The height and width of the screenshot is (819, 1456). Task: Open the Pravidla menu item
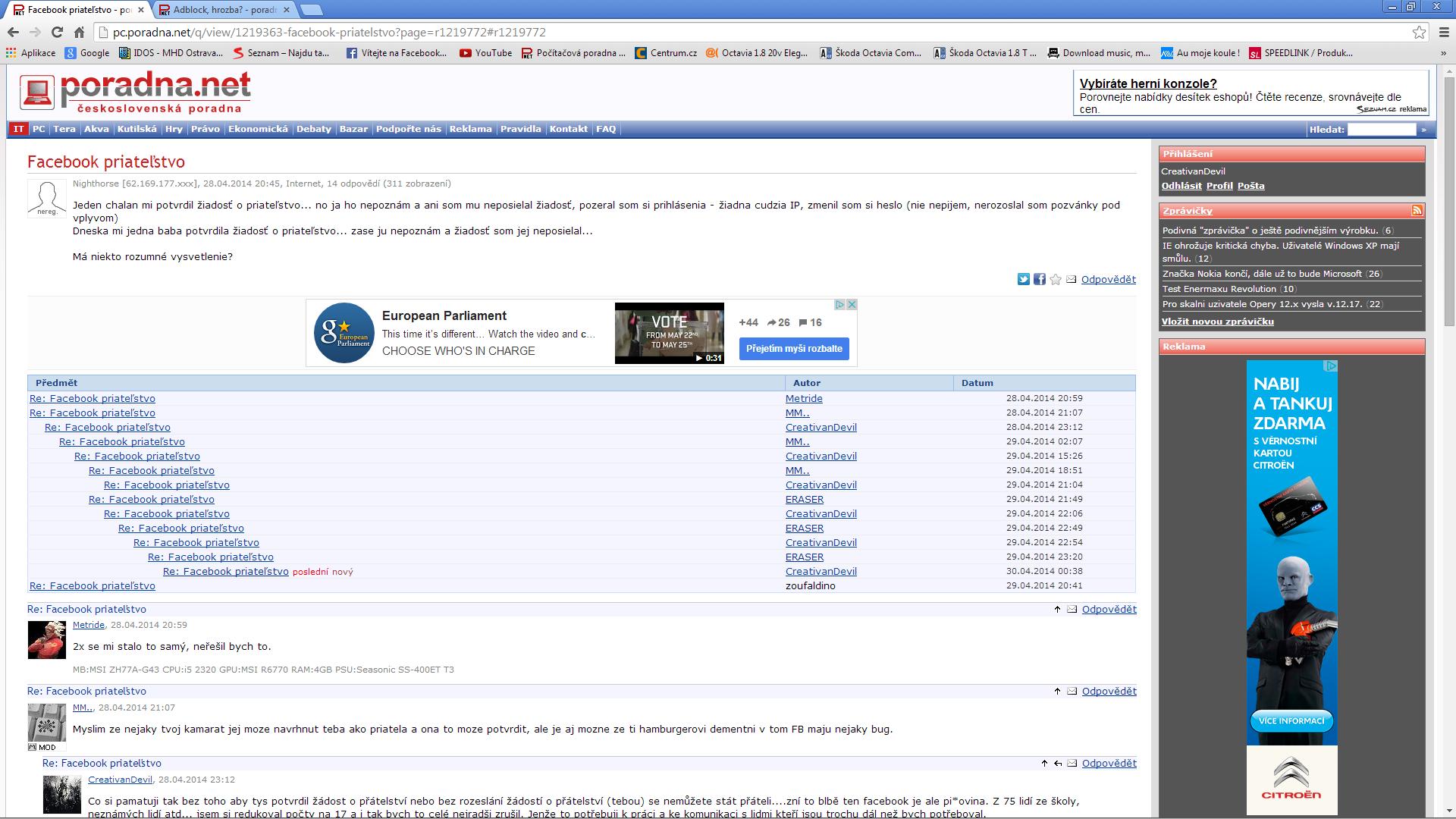click(x=520, y=129)
